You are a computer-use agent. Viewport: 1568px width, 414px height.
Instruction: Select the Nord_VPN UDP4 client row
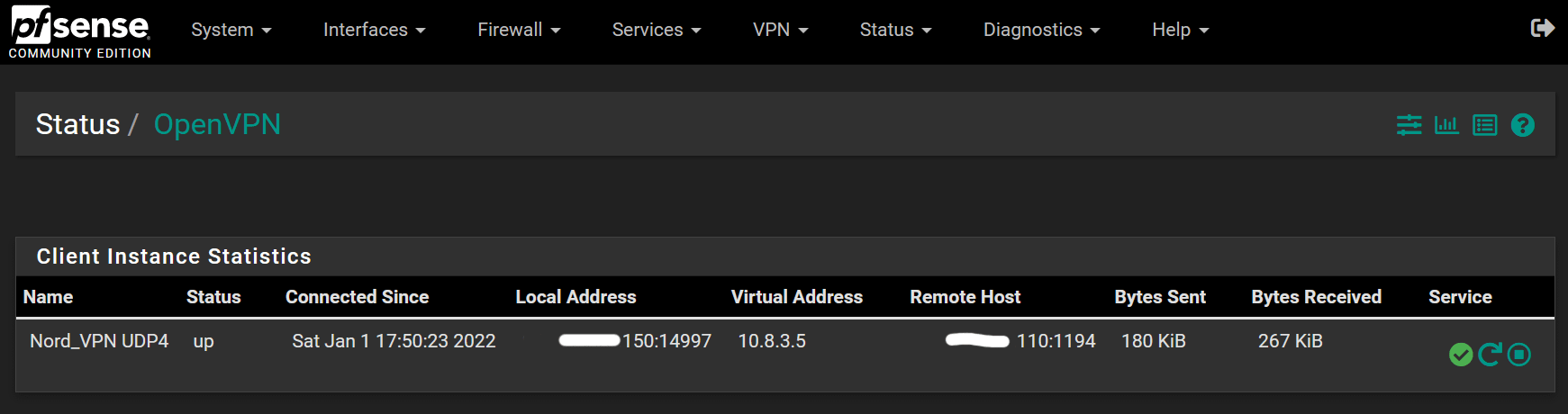pos(99,341)
